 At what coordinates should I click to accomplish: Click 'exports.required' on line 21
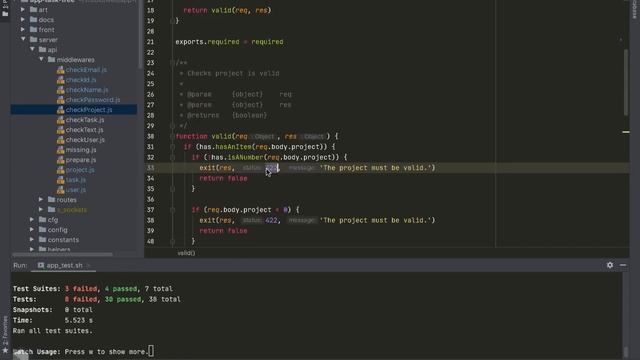pos(207,42)
